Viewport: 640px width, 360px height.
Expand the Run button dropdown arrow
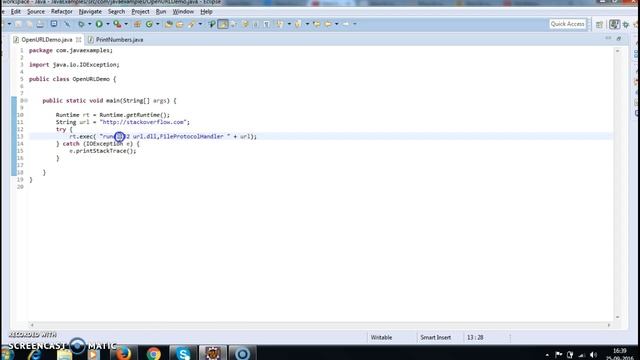tap(108, 24)
